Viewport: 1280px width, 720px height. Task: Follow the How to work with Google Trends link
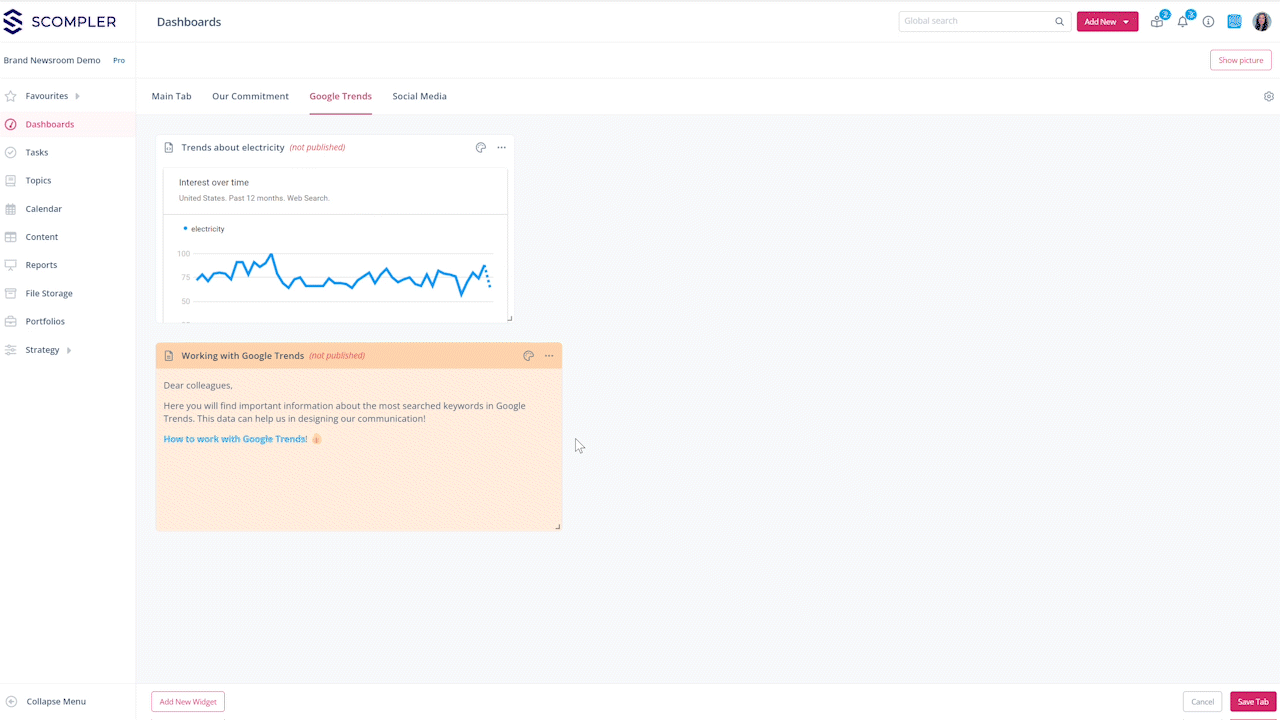[x=235, y=439]
